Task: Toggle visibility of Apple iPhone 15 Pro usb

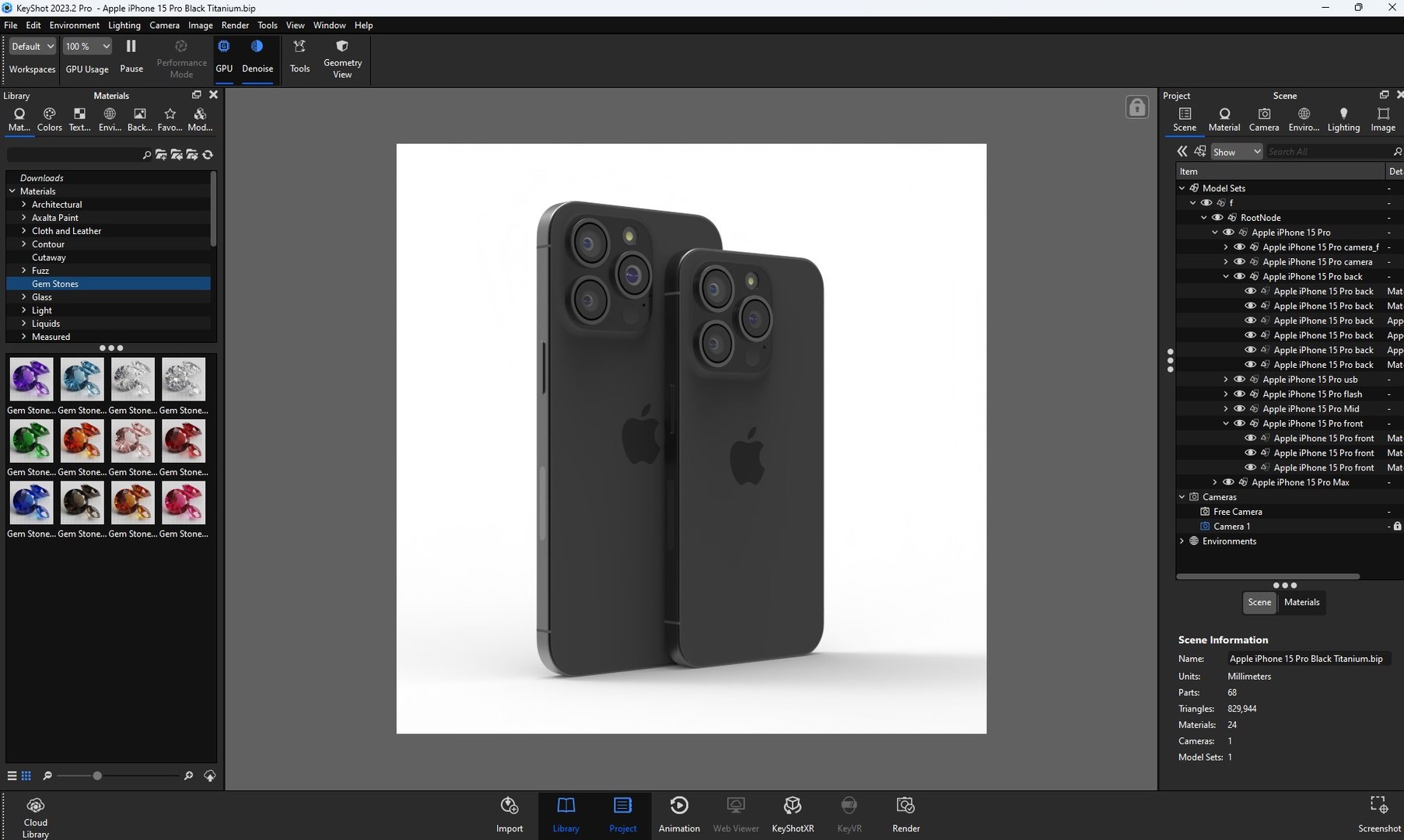Action: [1239, 380]
